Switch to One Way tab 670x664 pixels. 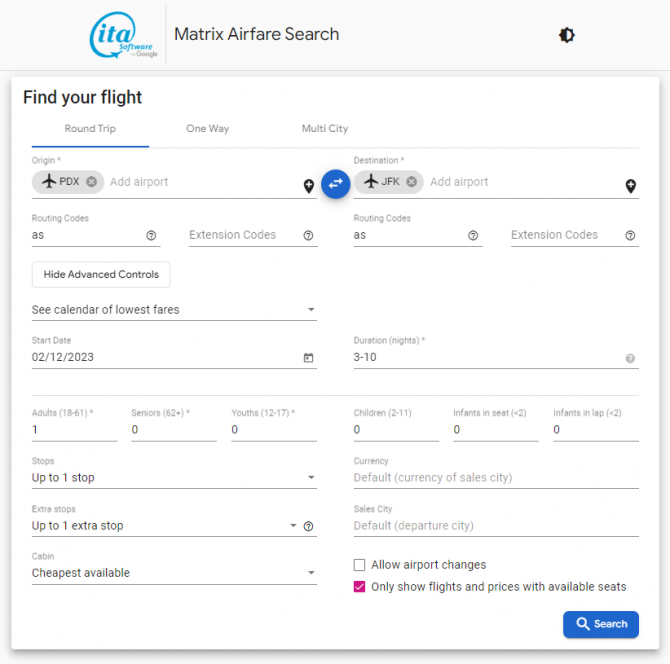(x=207, y=129)
